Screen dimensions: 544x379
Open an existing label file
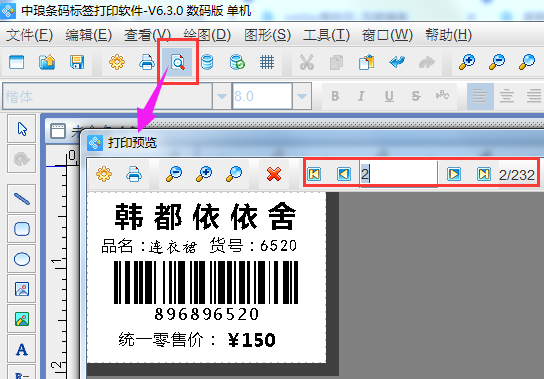point(47,62)
